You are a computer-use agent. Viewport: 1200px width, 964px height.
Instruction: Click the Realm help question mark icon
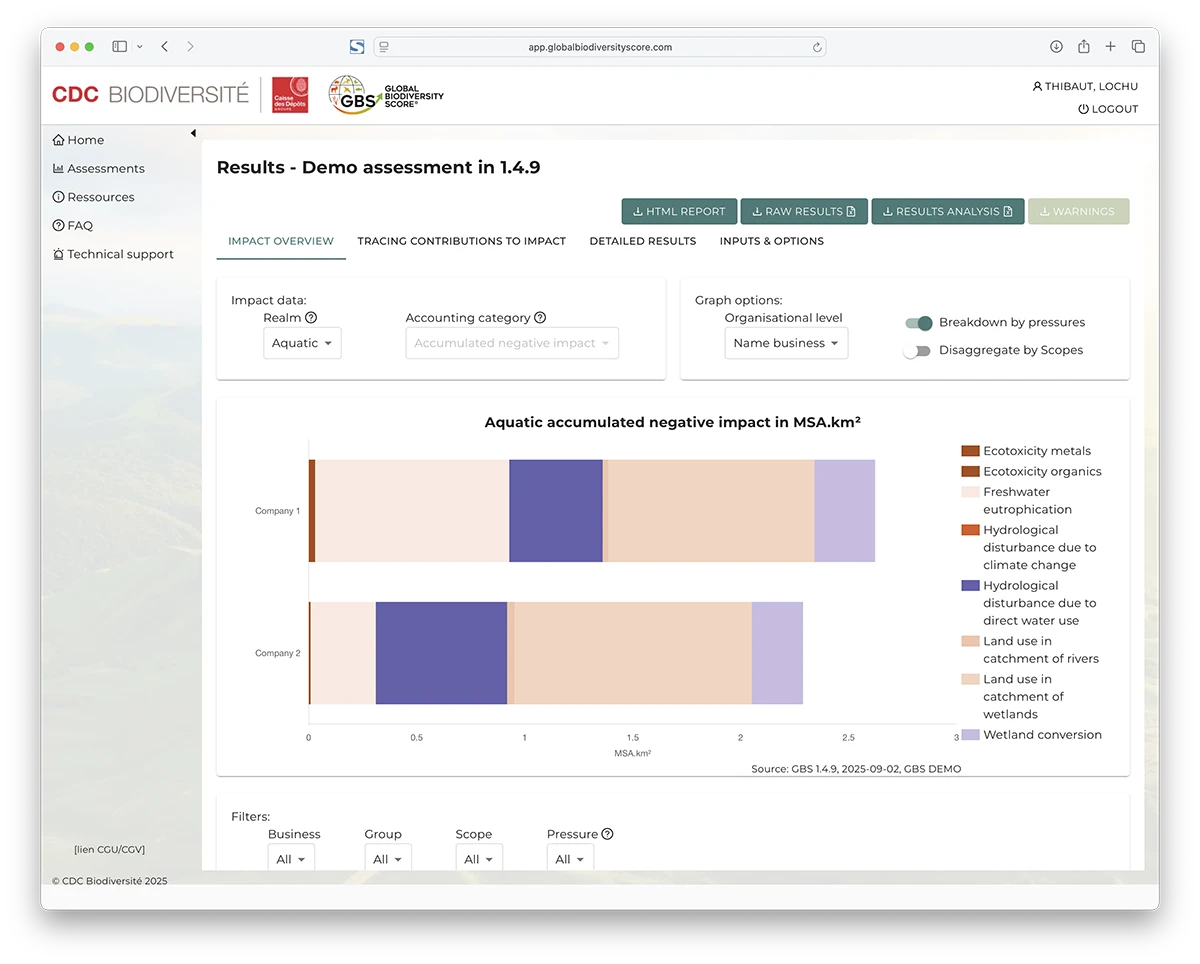[311, 318]
